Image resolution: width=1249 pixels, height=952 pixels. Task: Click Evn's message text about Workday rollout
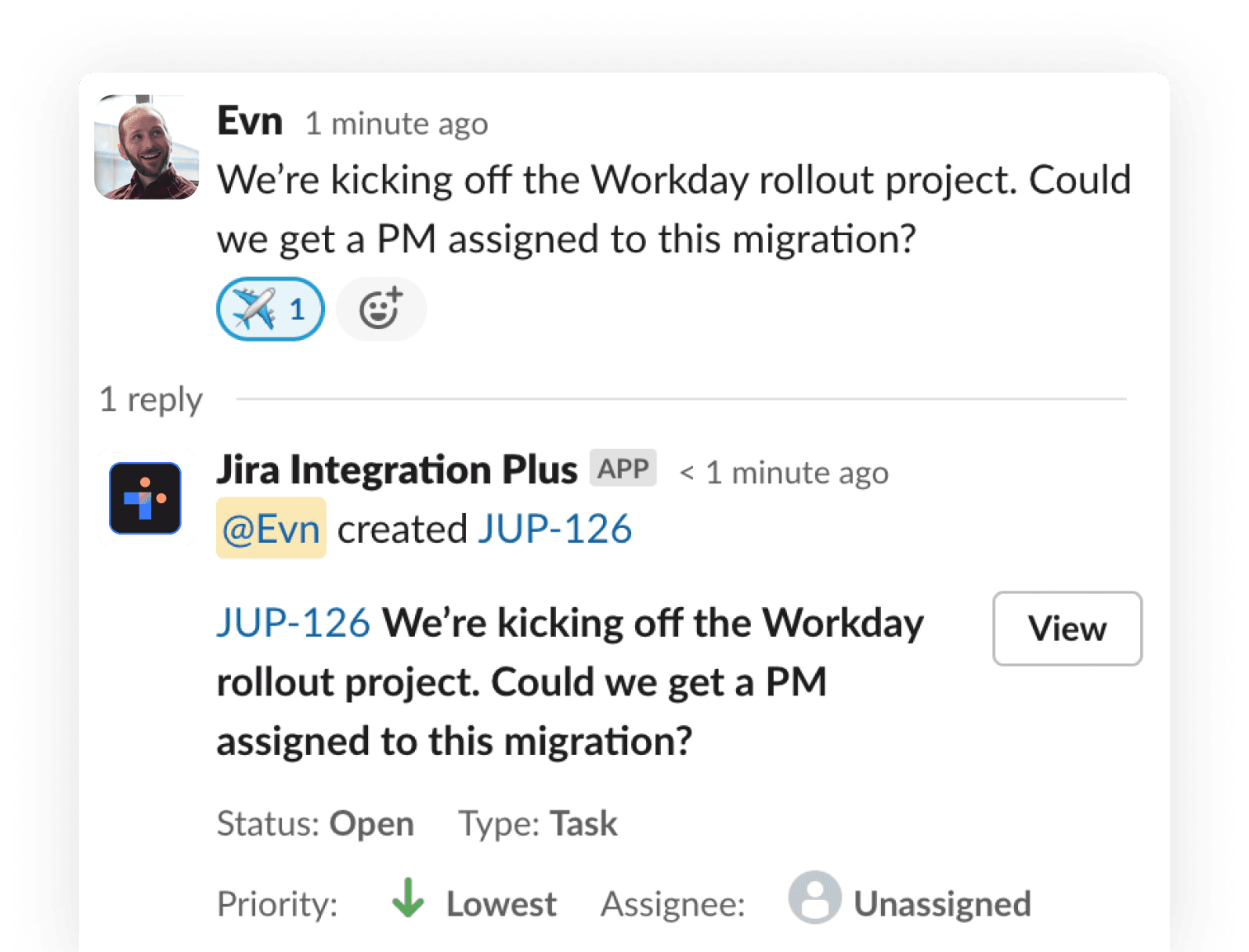pos(674,210)
